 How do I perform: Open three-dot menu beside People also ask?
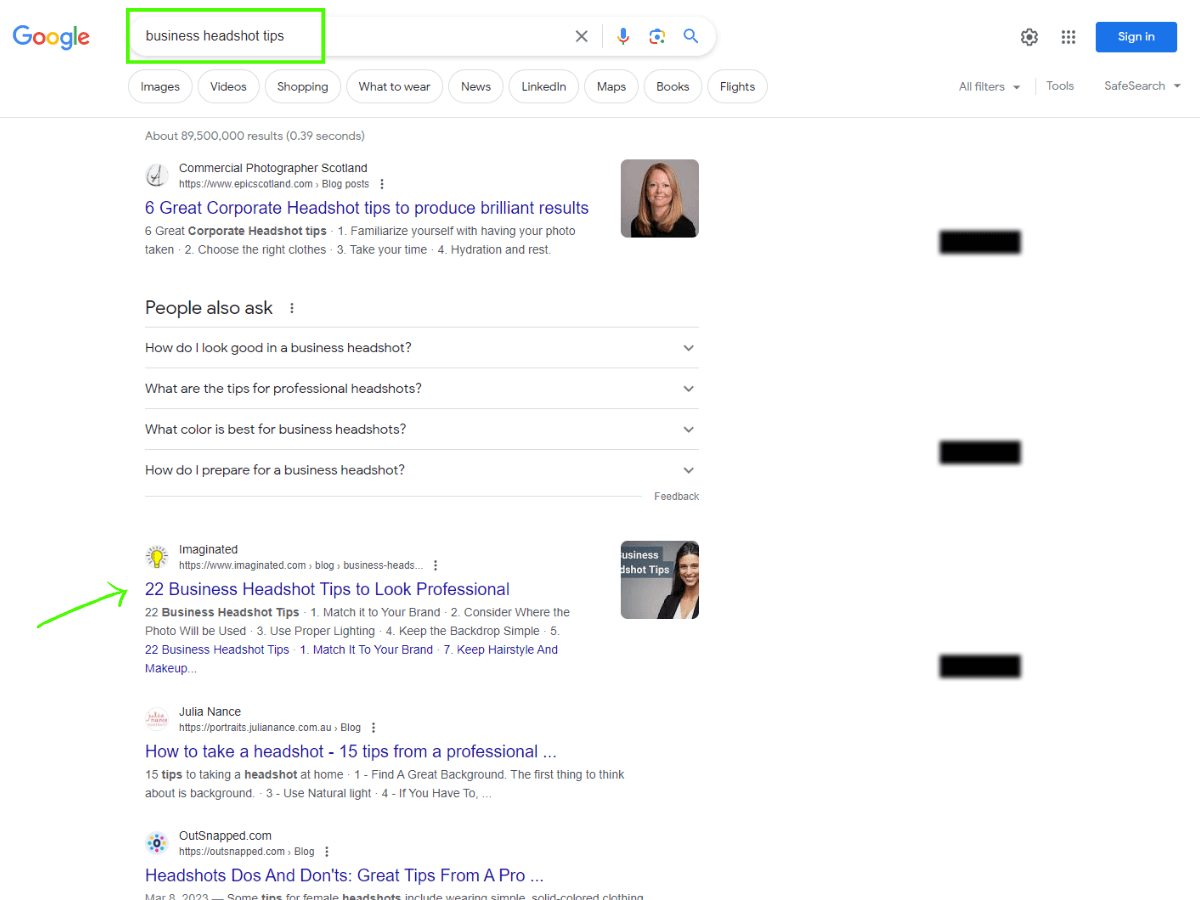pyautogui.click(x=292, y=308)
